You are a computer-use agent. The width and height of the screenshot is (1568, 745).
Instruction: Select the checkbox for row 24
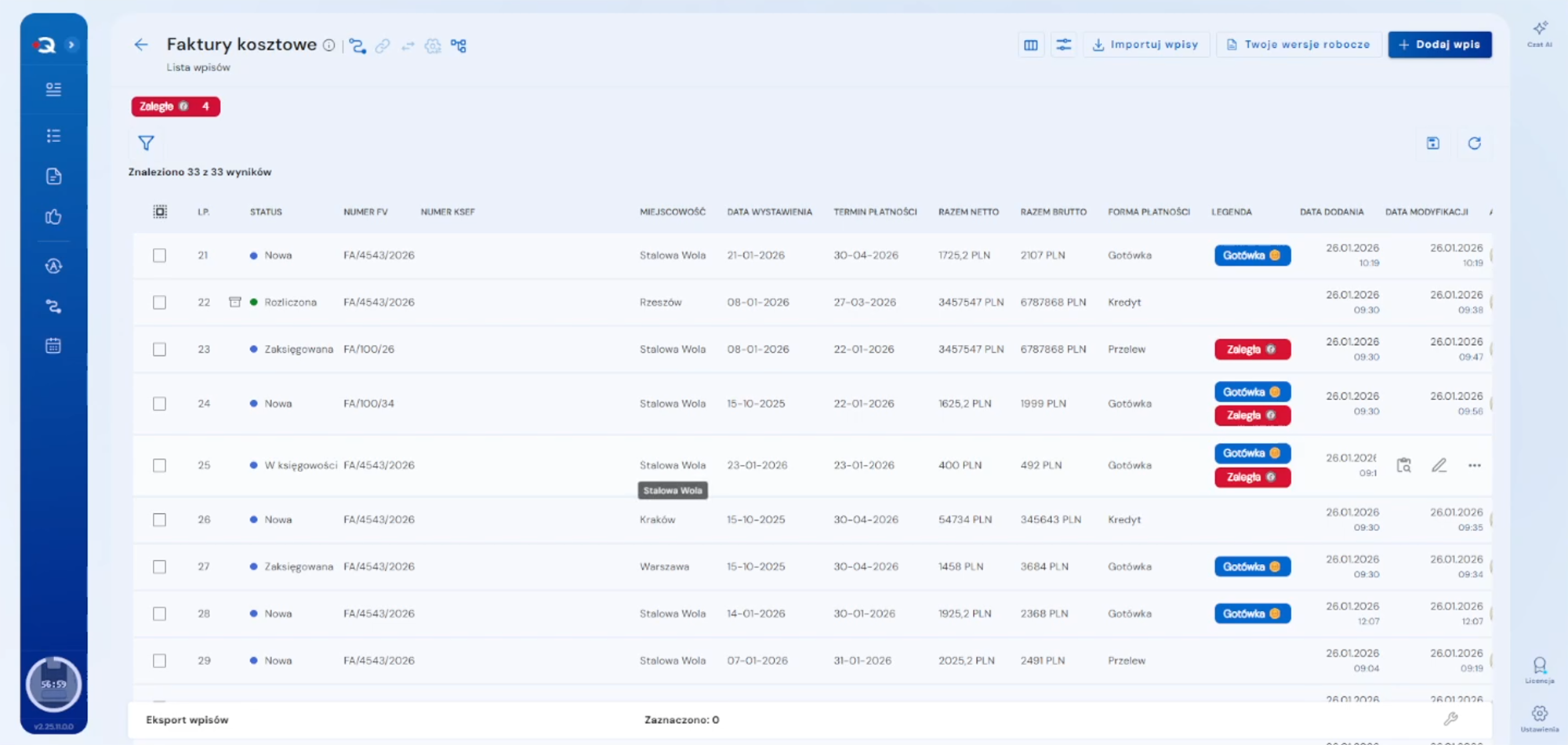160,404
